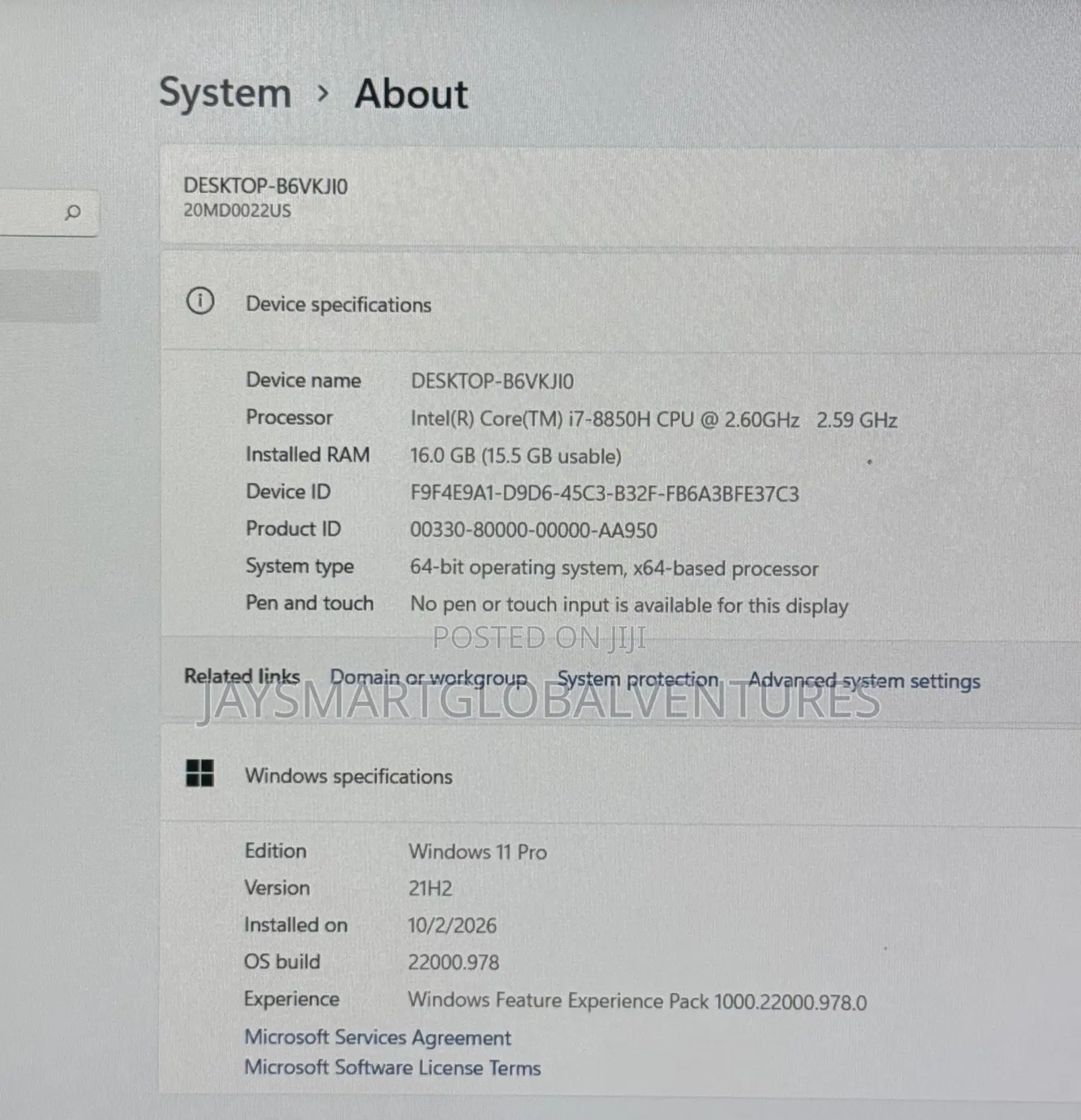Open System protection link
This screenshot has width=1081, height=1120.
[x=638, y=679]
